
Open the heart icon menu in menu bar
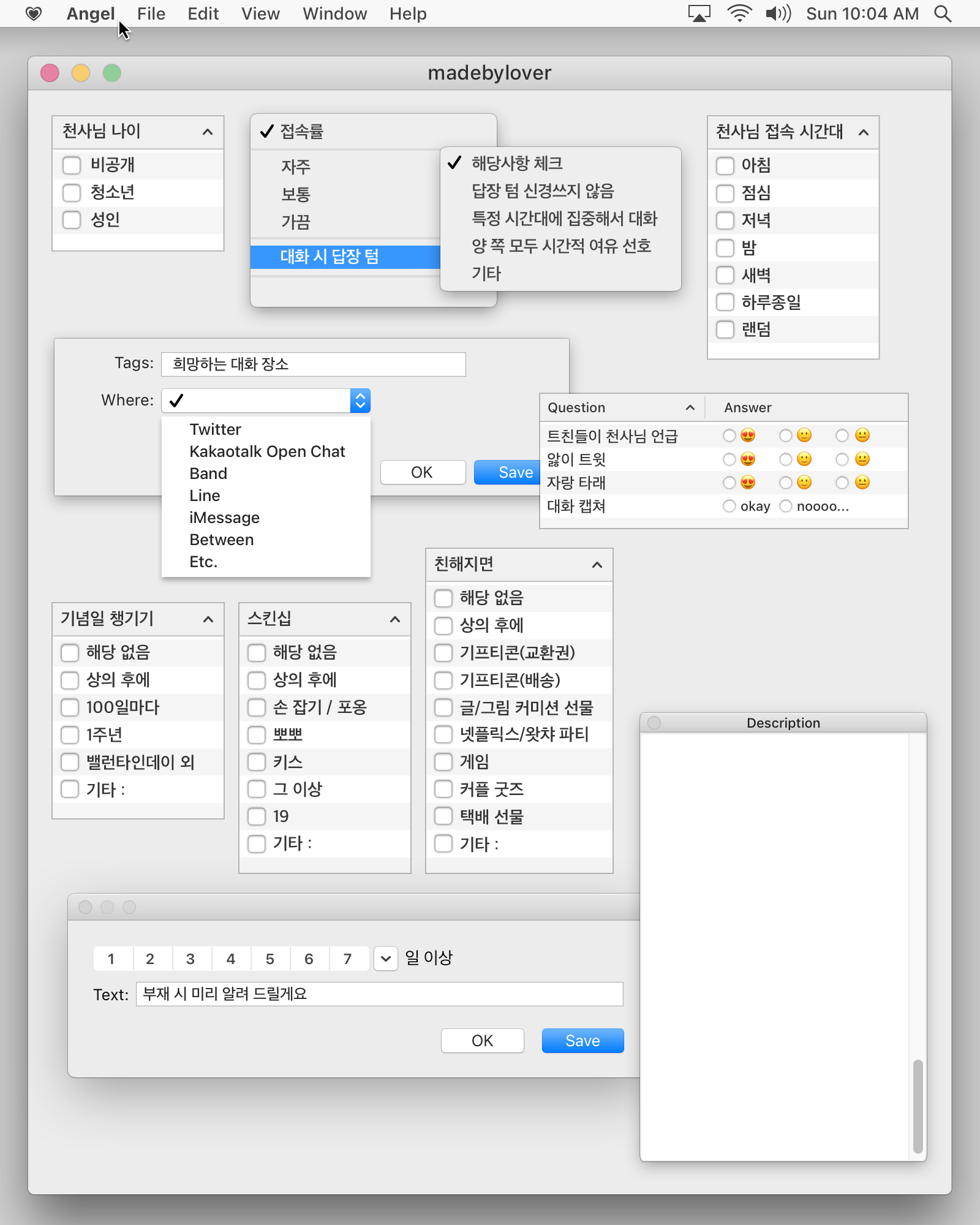(x=34, y=13)
